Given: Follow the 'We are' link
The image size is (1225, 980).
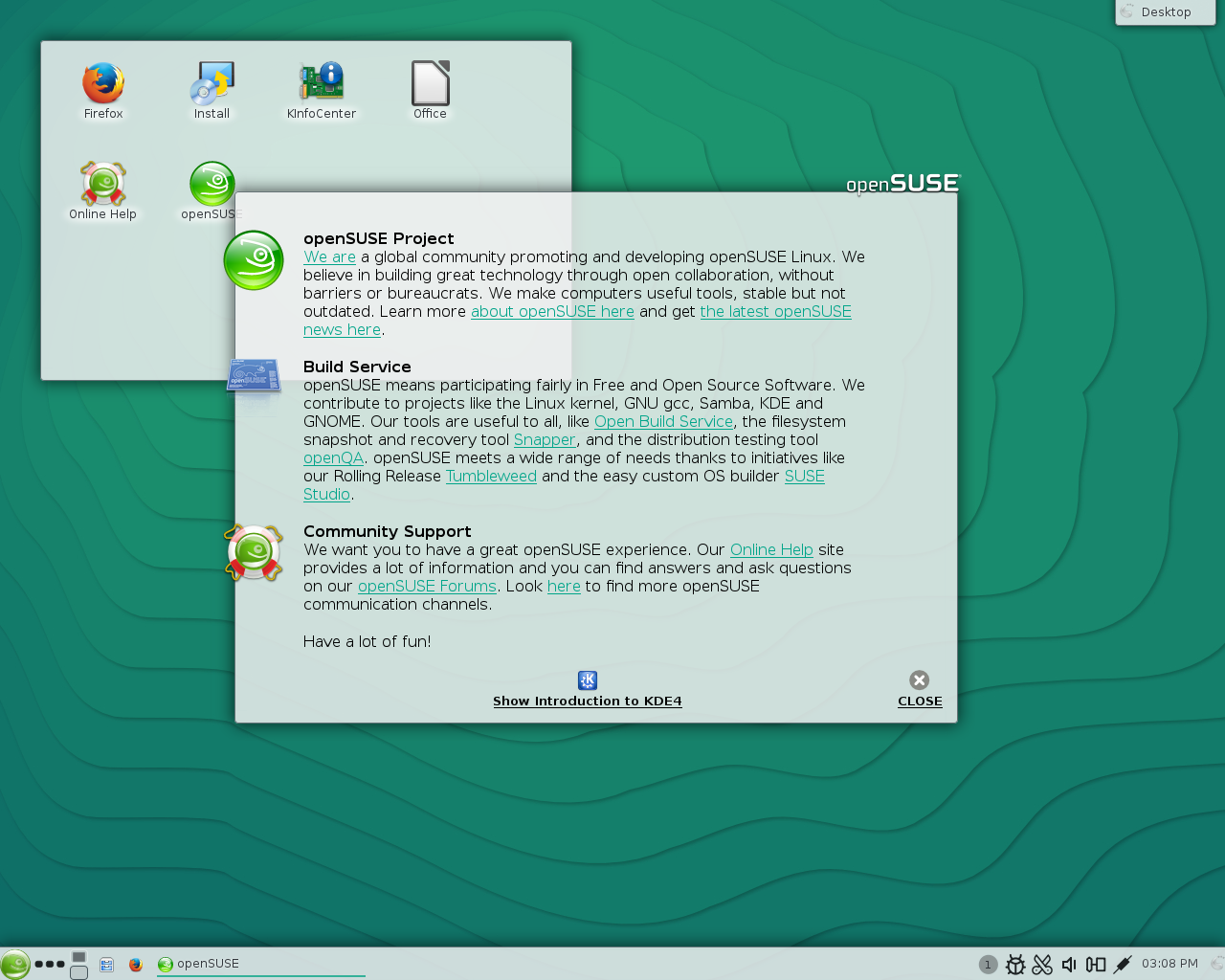Looking at the screenshot, I should [x=329, y=256].
